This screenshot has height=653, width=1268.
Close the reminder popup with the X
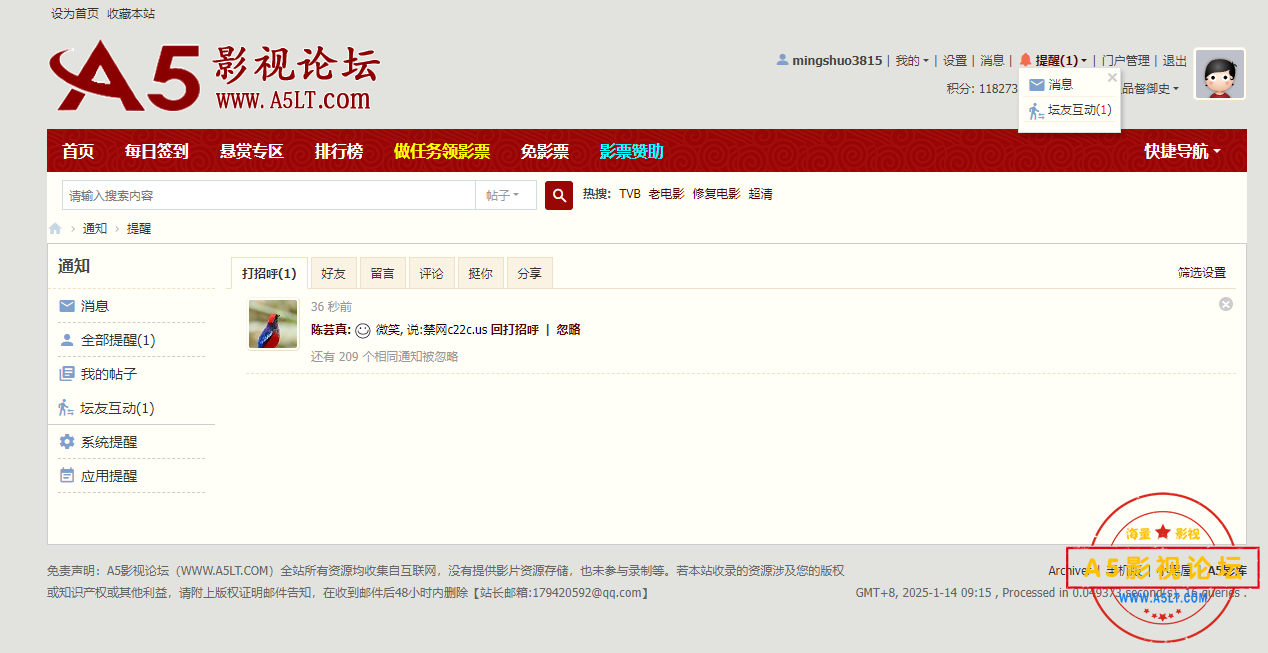click(1112, 77)
